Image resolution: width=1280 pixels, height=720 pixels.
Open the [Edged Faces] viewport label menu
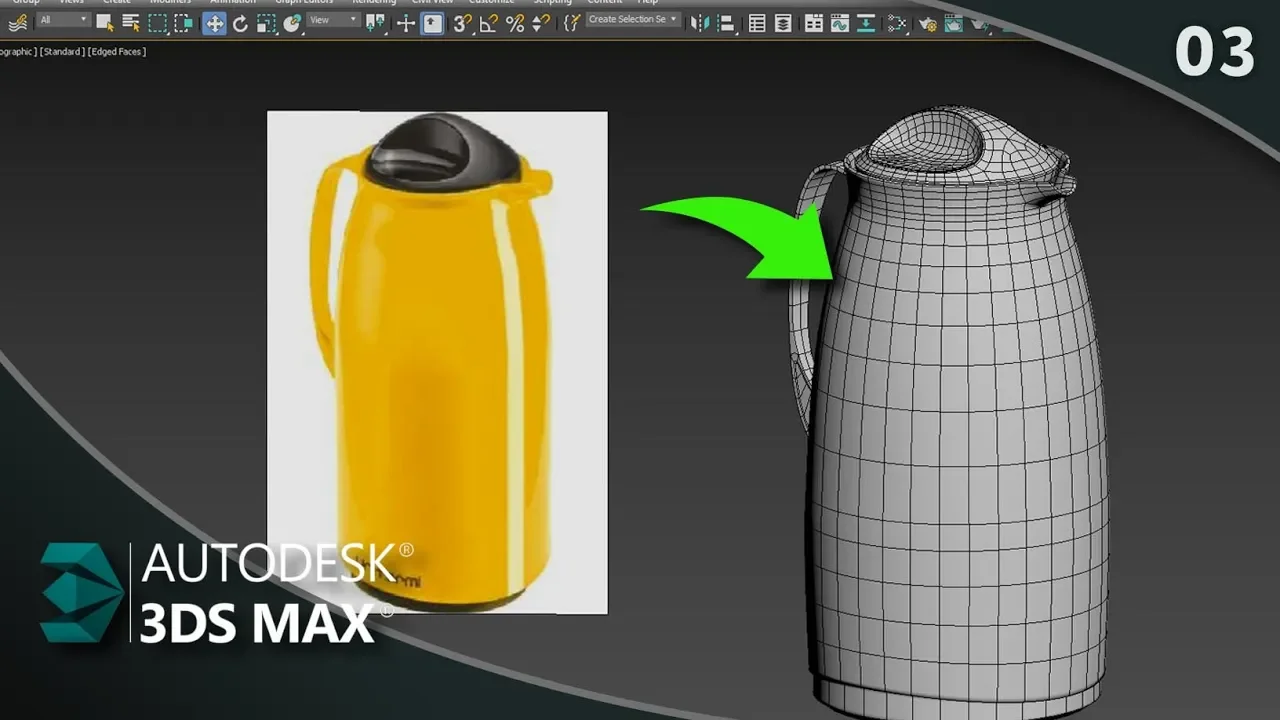pos(118,52)
